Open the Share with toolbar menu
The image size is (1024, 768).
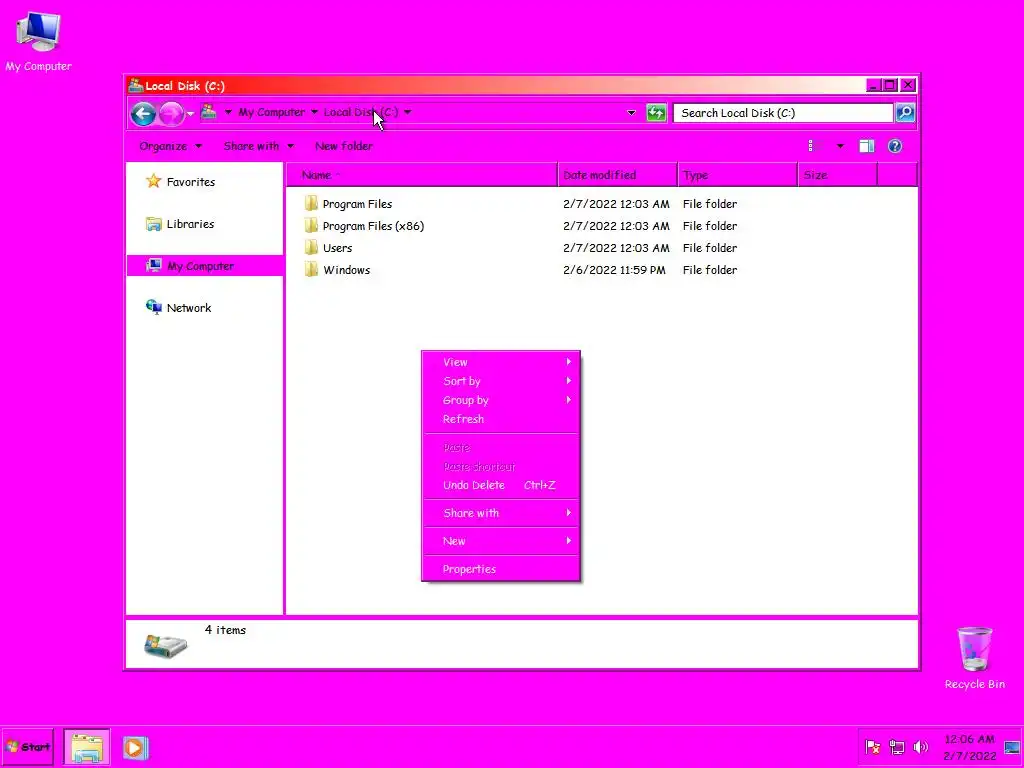tap(259, 146)
